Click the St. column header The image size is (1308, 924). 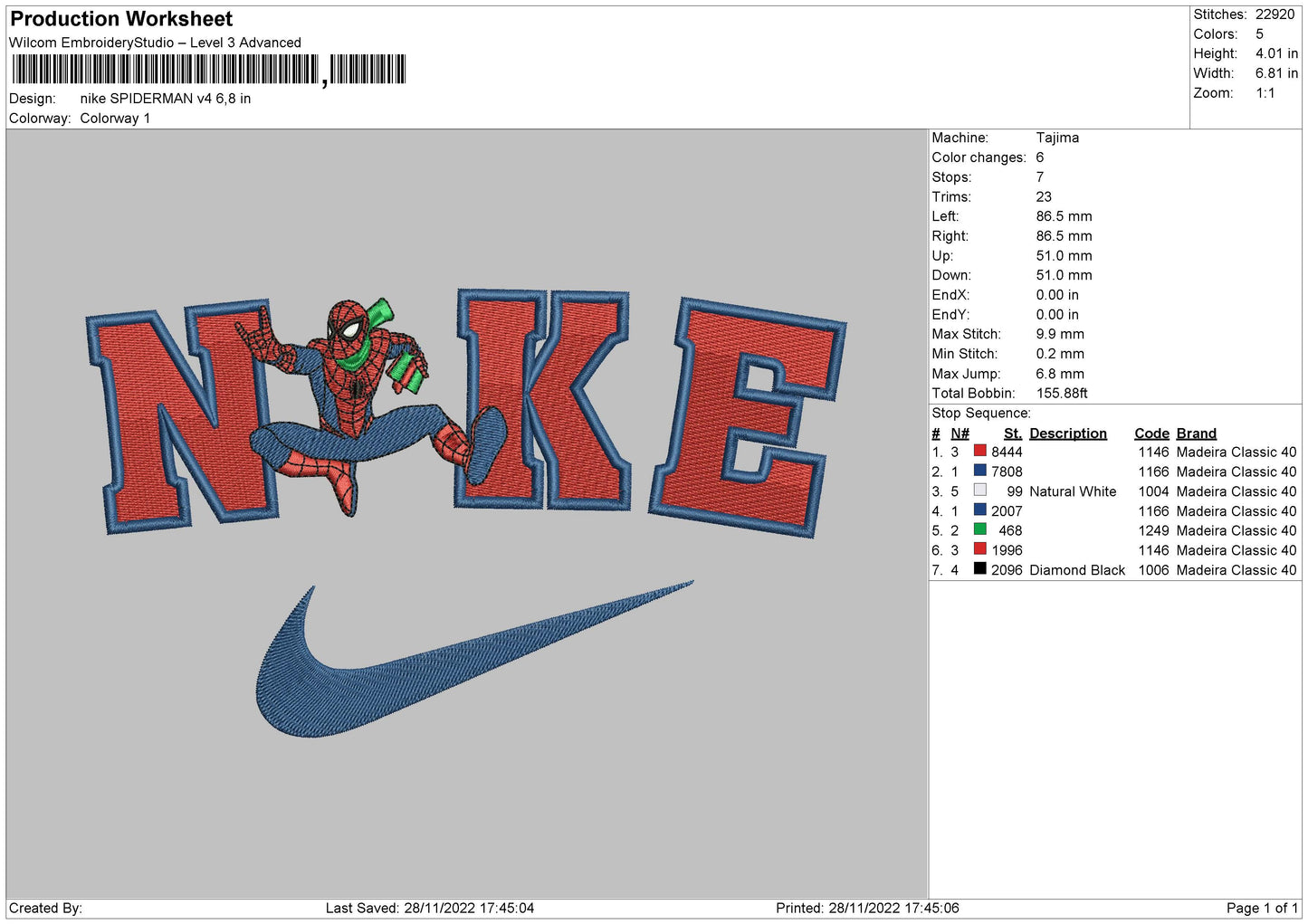(x=1012, y=433)
